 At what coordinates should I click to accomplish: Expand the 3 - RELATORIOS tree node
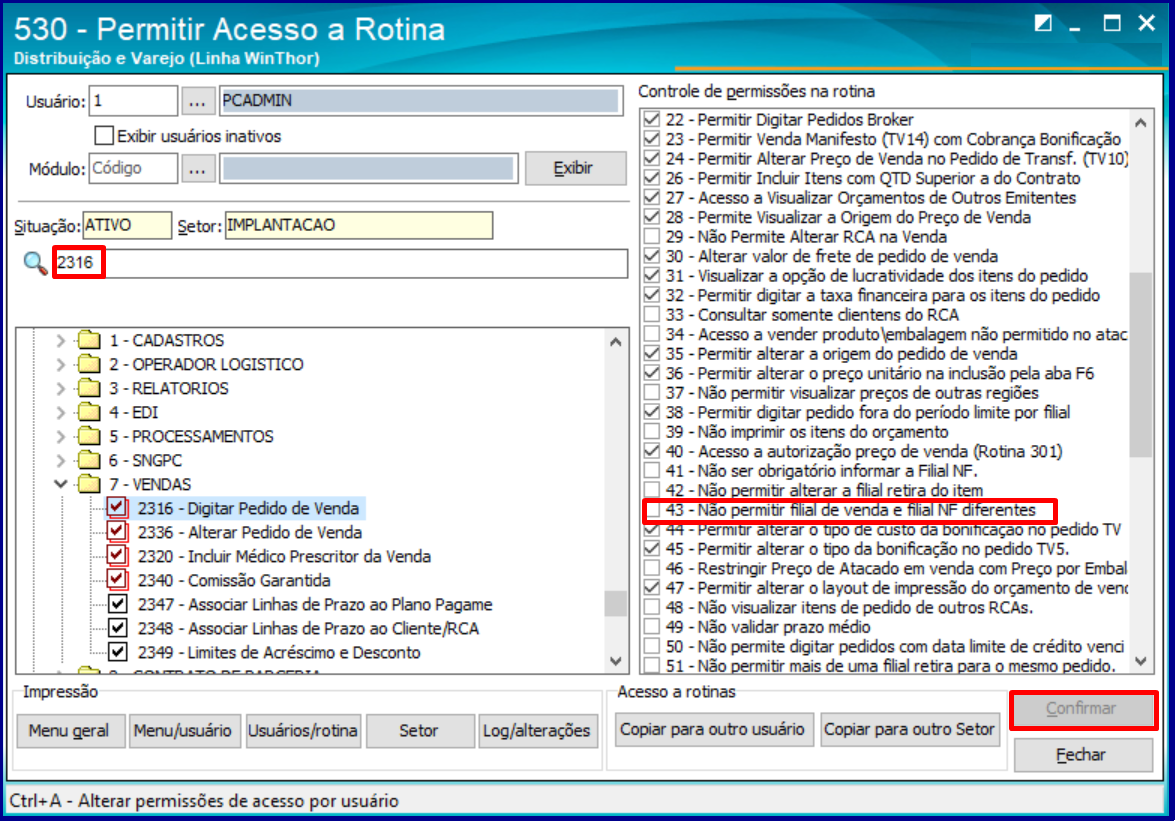(x=61, y=388)
